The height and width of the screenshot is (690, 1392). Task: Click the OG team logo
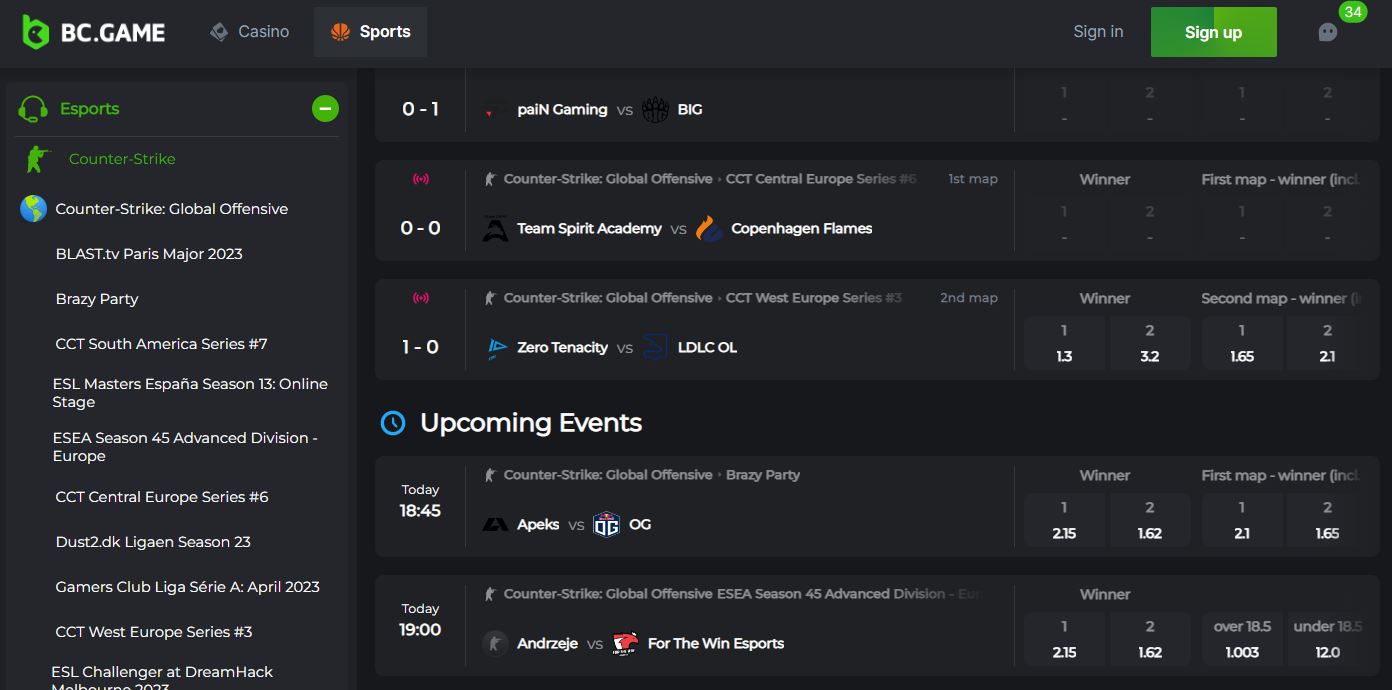click(606, 524)
